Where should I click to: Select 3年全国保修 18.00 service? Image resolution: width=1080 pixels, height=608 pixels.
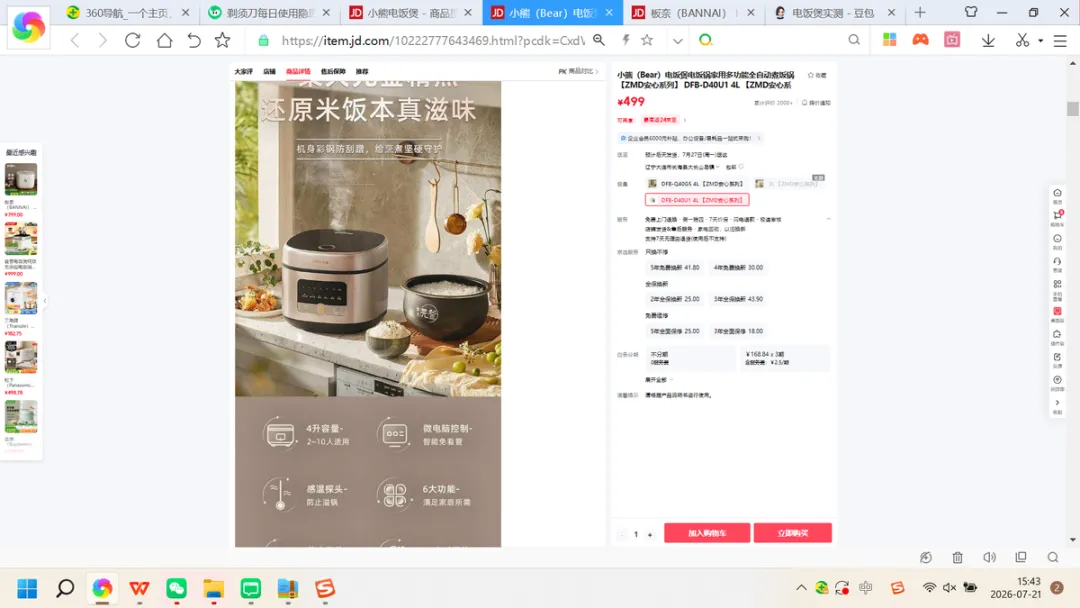click(738, 331)
